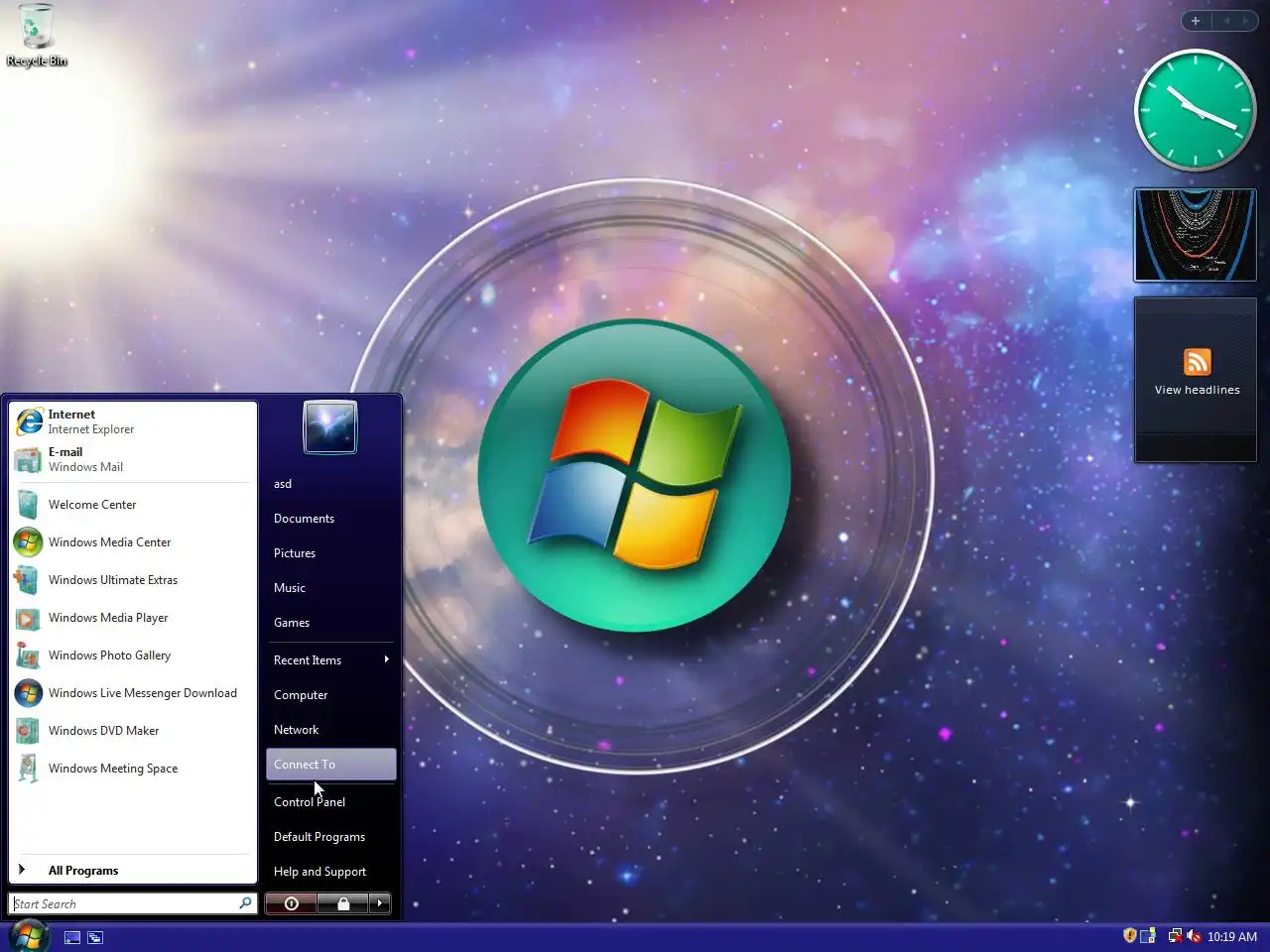Open the Documents folder link
This screenshot has height=952, width=1270.
click(331, 519)
